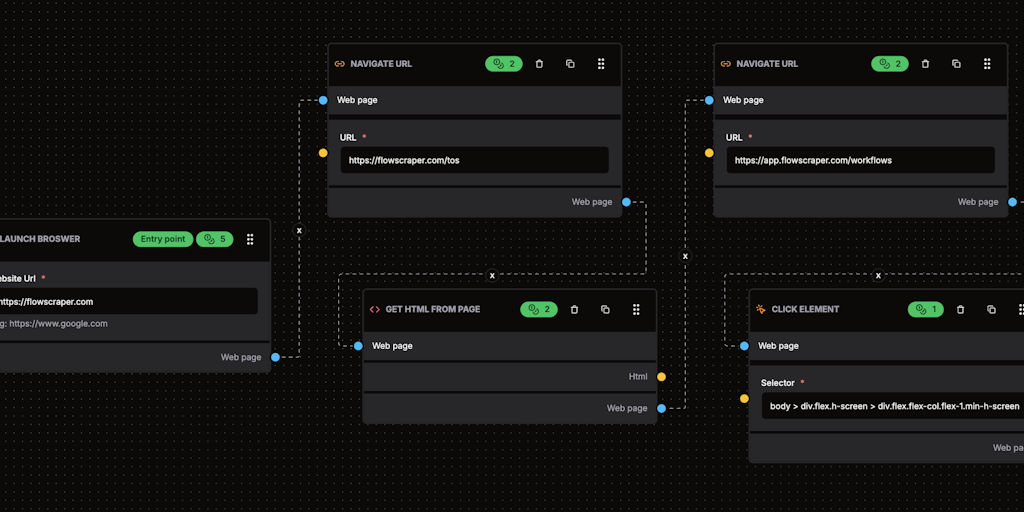Image resolution: width=1024 pixels, height=512 pixels.
Task: Click Web page output handle of the app.flowscraper.com/workflows node
Action: click(1012, 202)
